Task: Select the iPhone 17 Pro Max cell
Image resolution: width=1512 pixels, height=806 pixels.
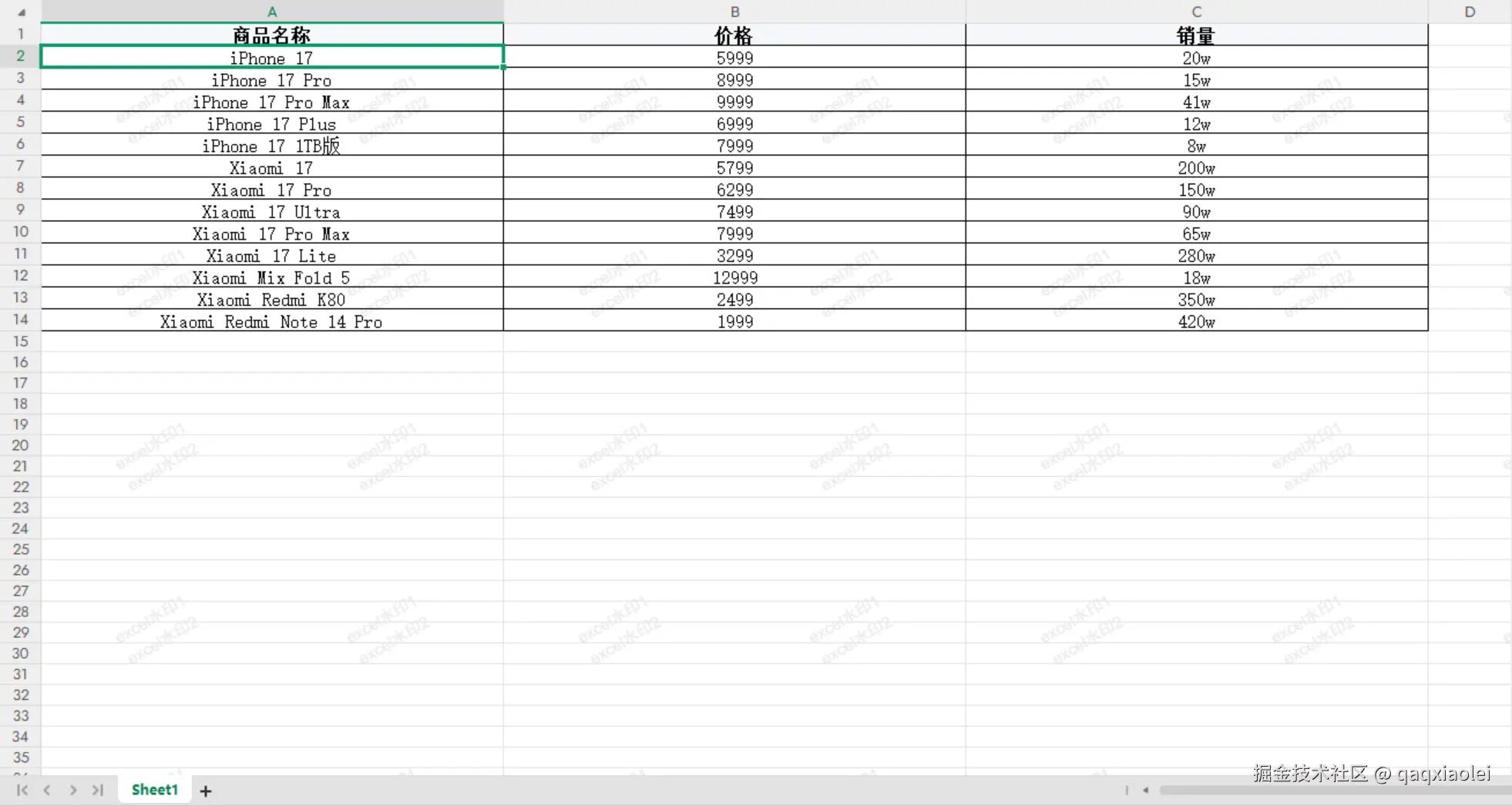Action: 272,101
